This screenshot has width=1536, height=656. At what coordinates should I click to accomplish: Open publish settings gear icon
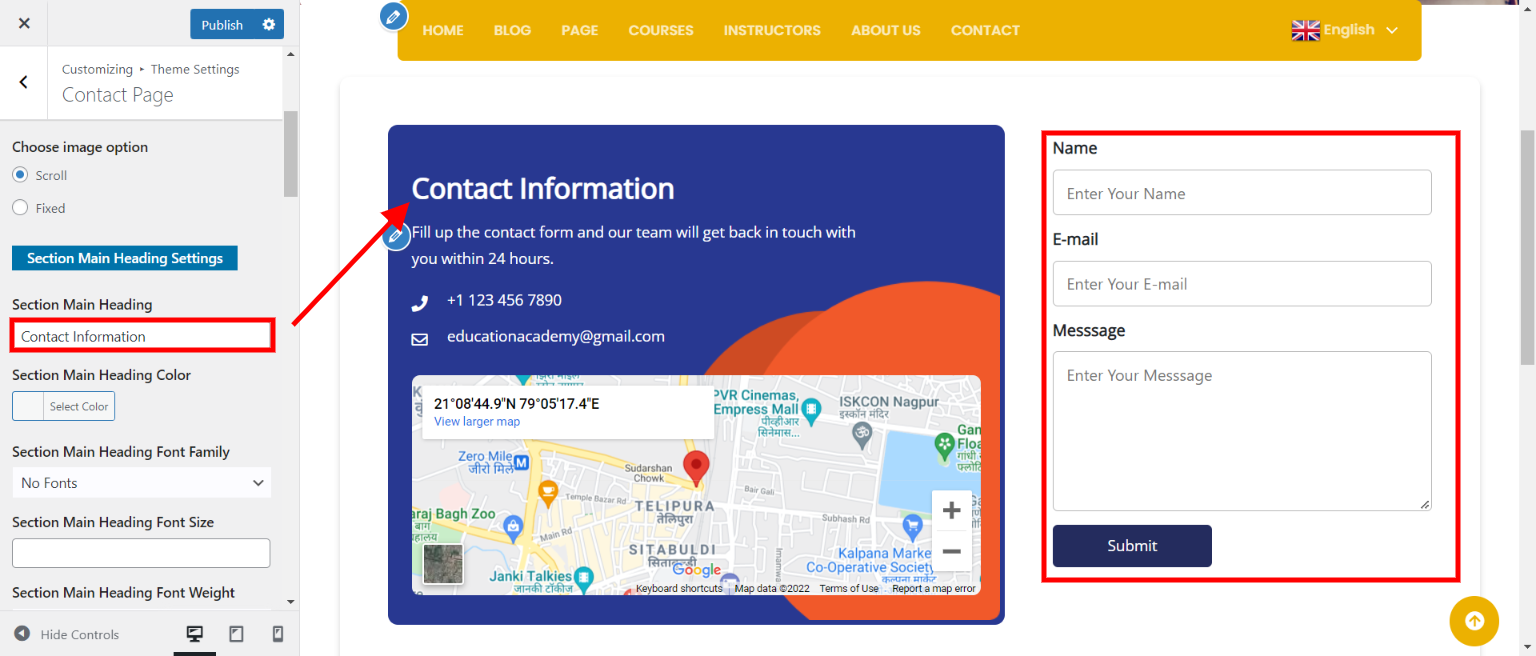[268, 24]
